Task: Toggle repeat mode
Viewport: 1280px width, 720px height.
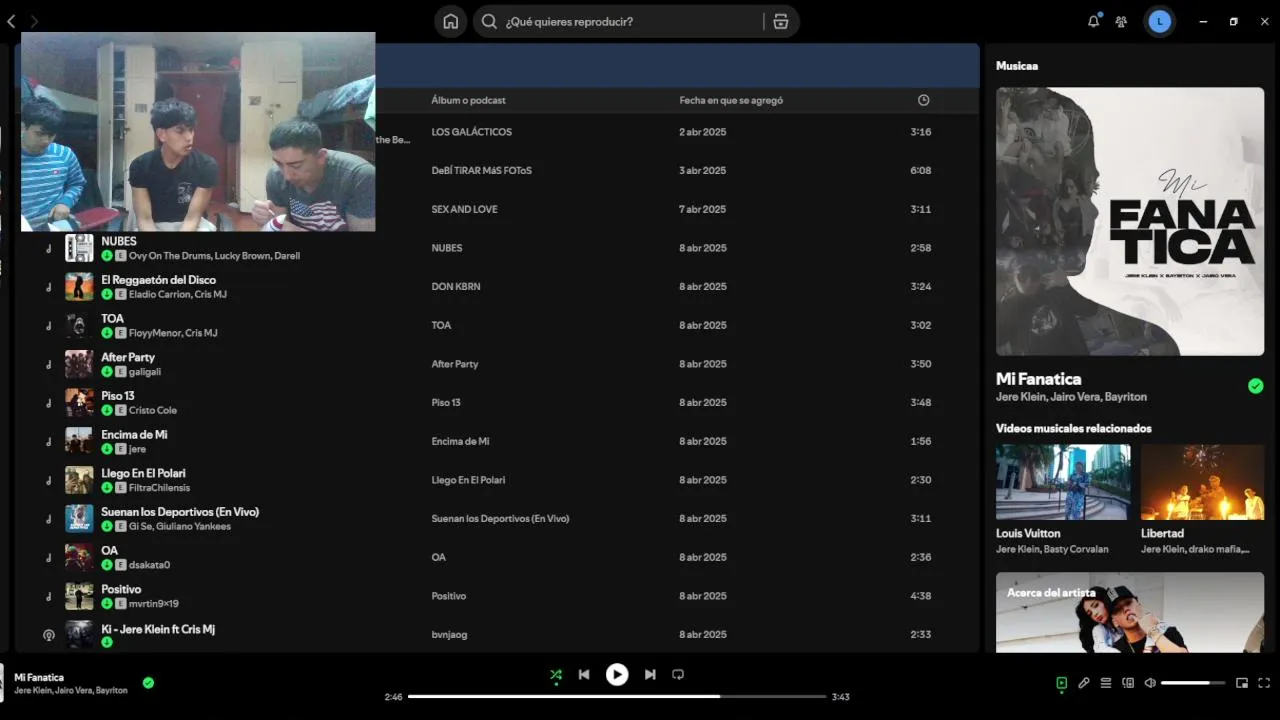Action: point(678,675)
